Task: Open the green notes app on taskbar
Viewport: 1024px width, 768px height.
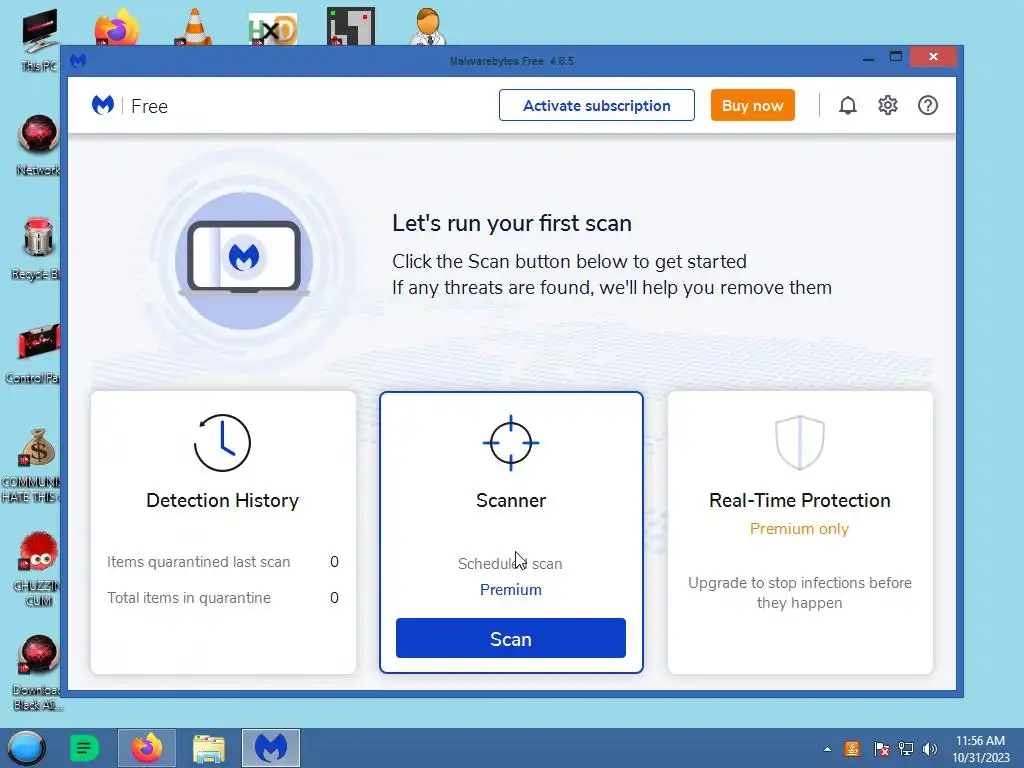Action: pos(84,748)
